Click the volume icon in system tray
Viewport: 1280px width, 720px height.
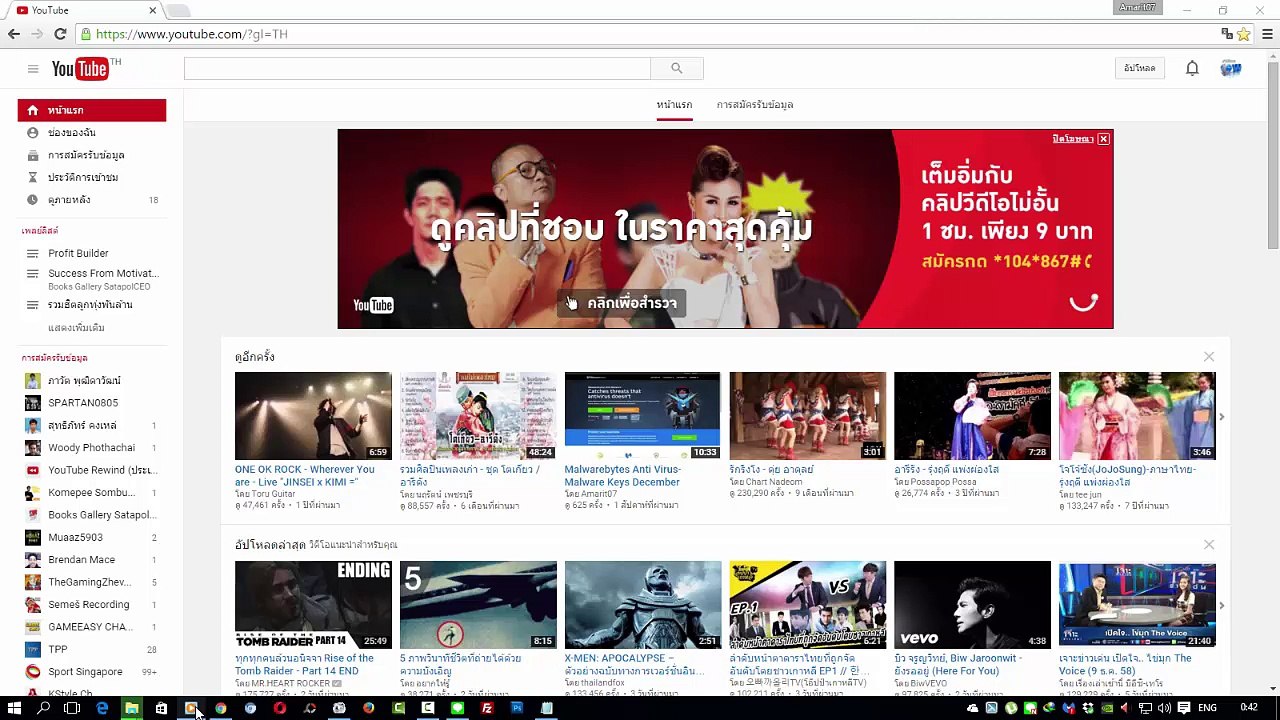[1163, 708]
